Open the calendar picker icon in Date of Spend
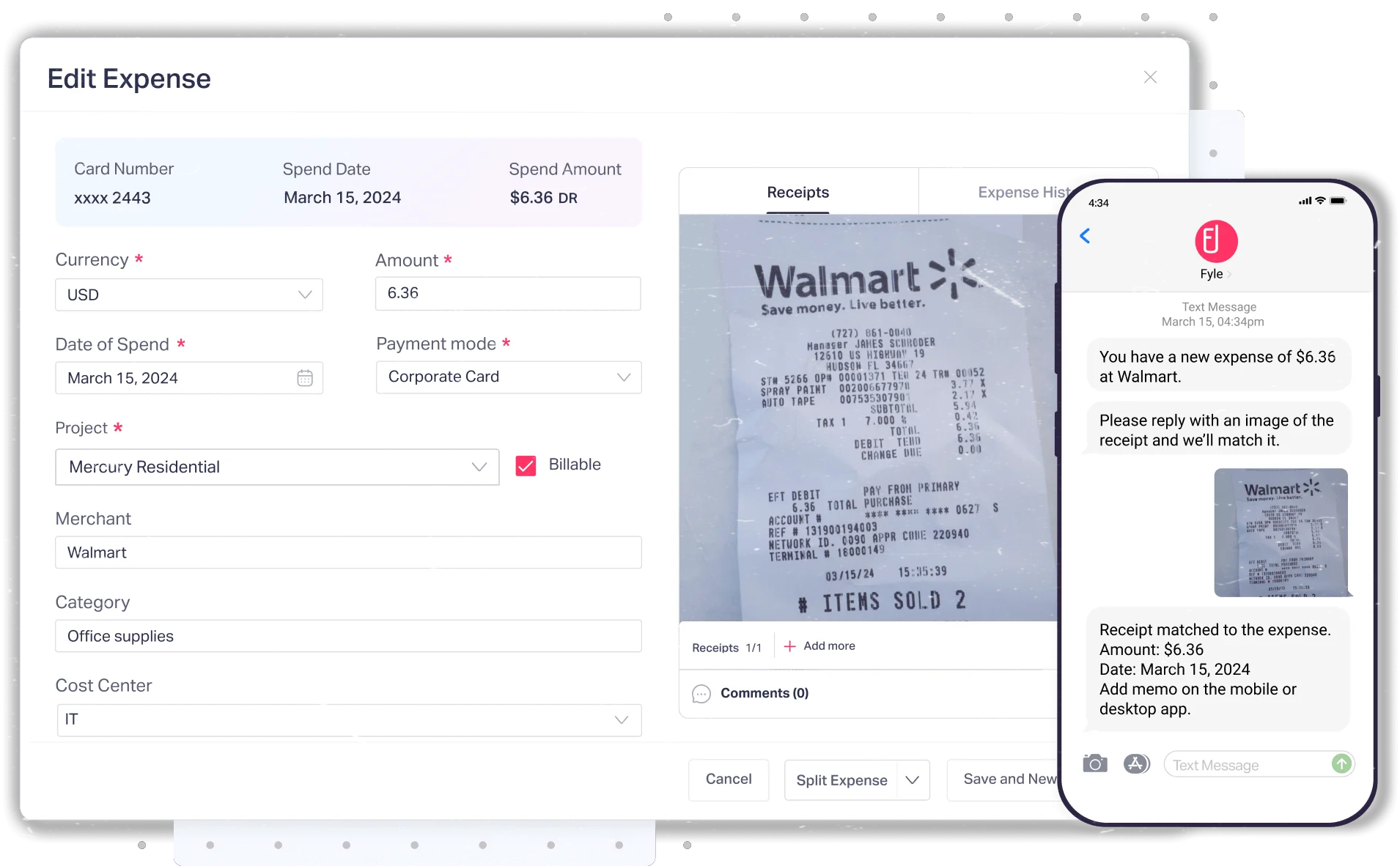 [305, 378]
